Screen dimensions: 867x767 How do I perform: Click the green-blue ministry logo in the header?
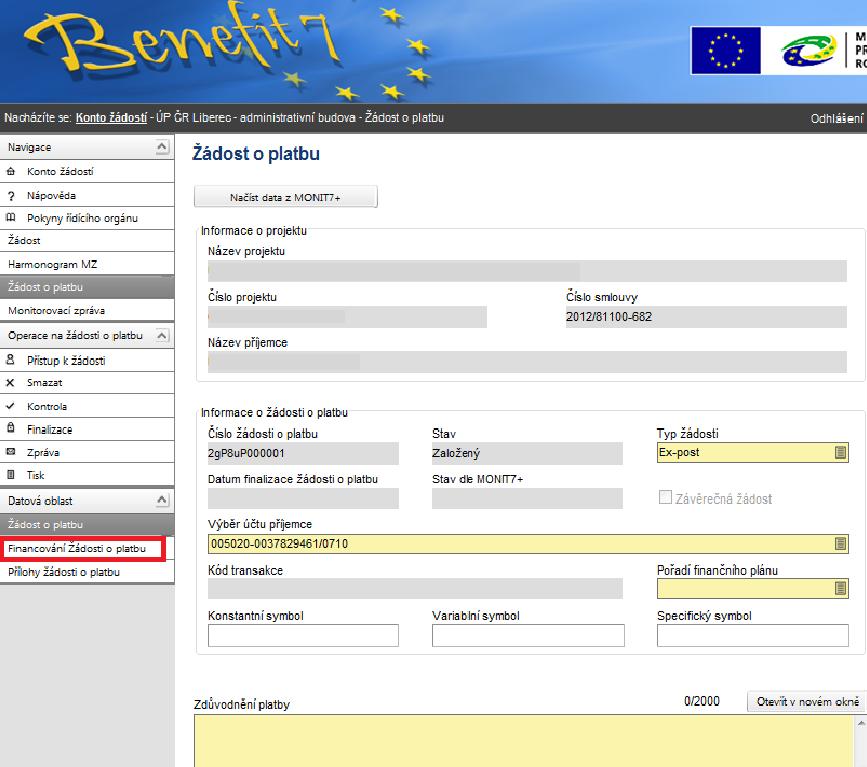pyautogui.click(x=809, y=50)
